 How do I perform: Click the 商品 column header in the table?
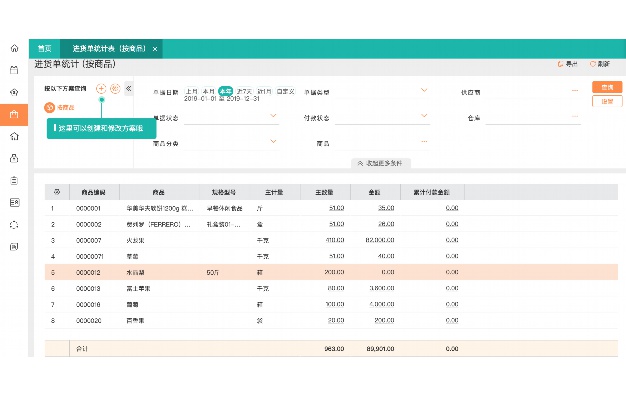coord(158,192)
